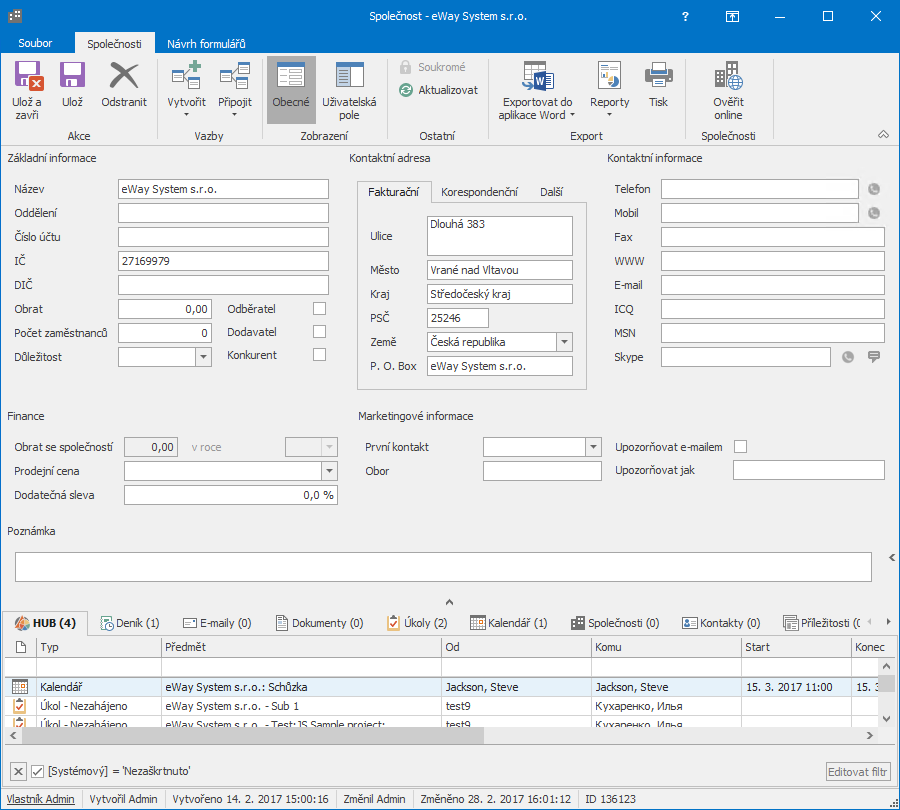The image size is (900, 810).
Task: Click Ověřit online company check
Action: (x=728, y=89)
